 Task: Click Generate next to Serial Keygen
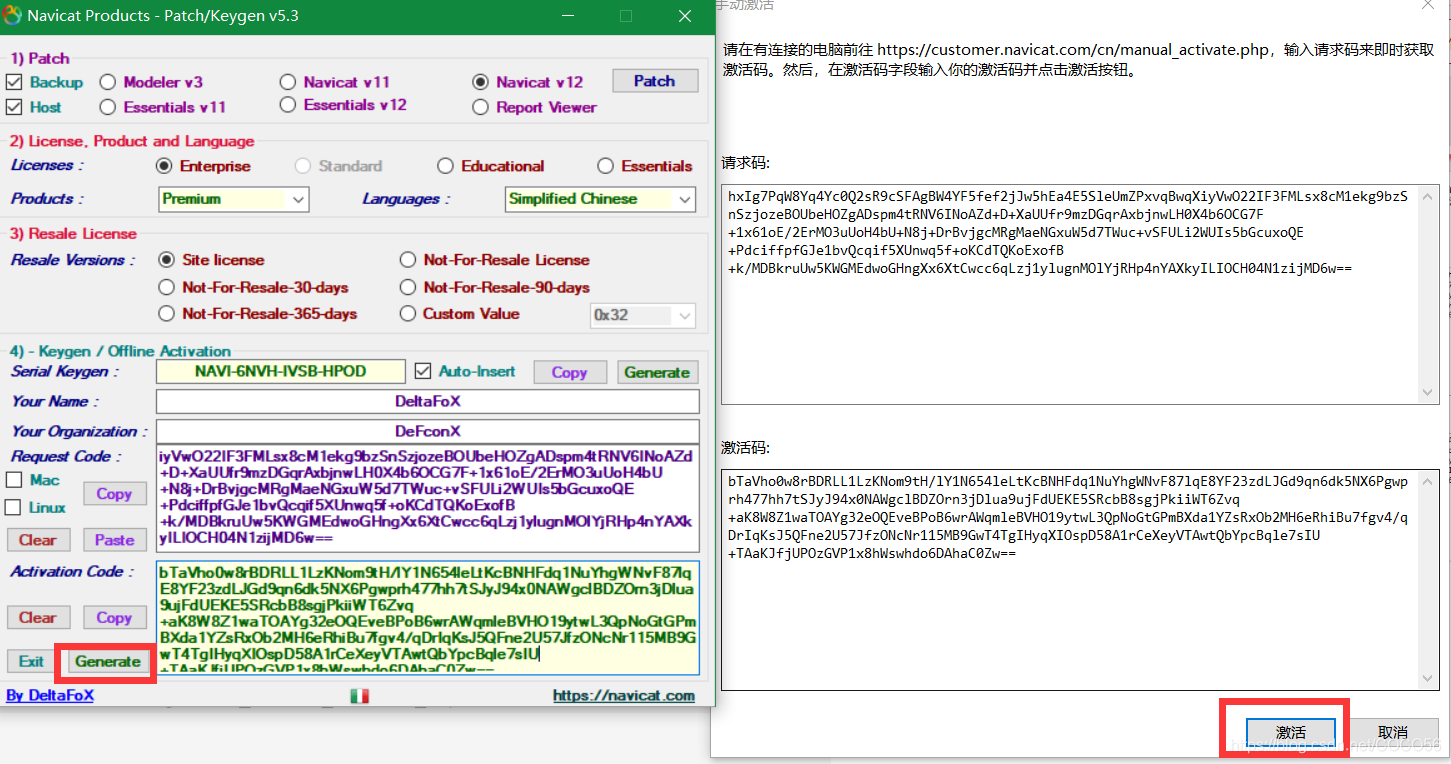click(x=657, y=372)
